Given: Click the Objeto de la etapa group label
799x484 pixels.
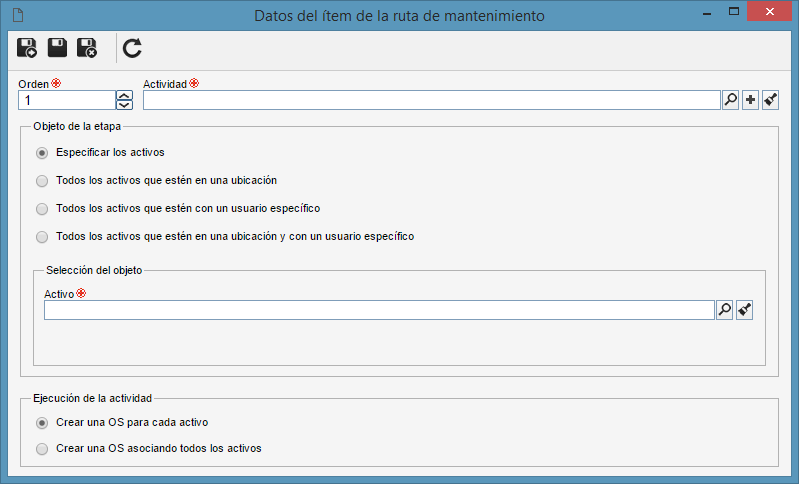Looking at the screenshot, I should [x=77, y=126].
